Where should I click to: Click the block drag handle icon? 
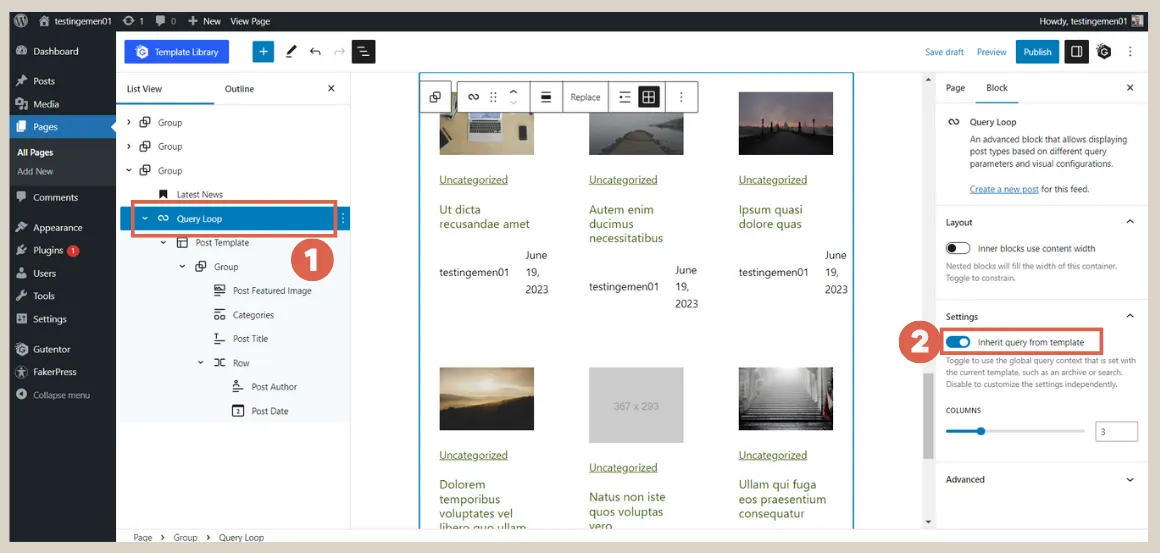coord(493,97)
